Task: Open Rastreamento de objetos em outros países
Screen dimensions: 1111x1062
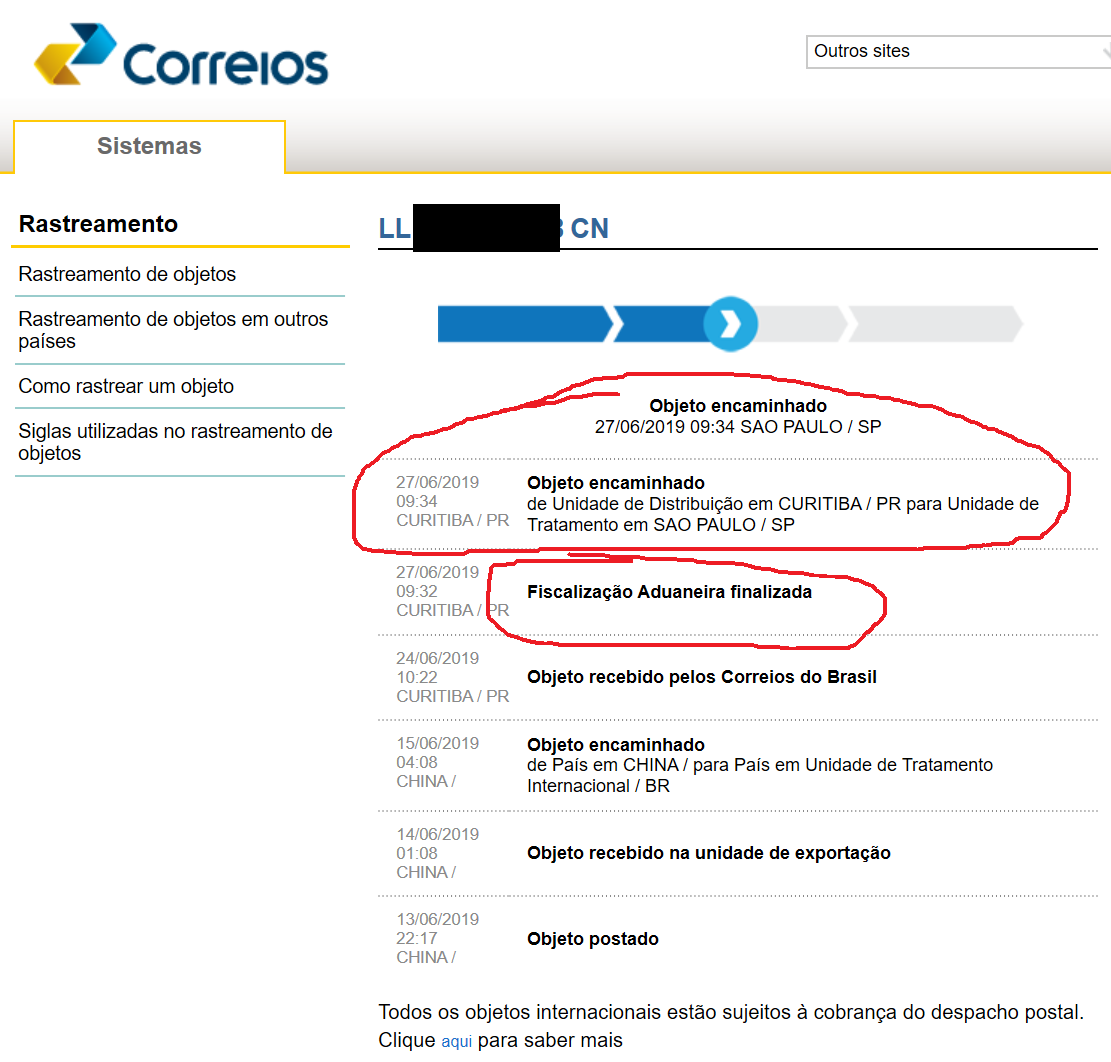Action: 174,330
